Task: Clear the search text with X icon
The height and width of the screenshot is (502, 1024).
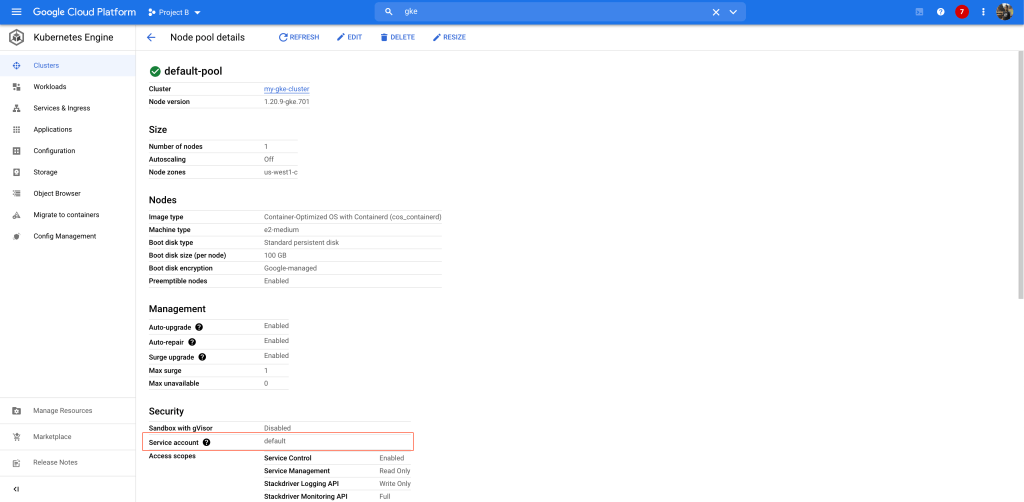Action: [x=715, y=12]
